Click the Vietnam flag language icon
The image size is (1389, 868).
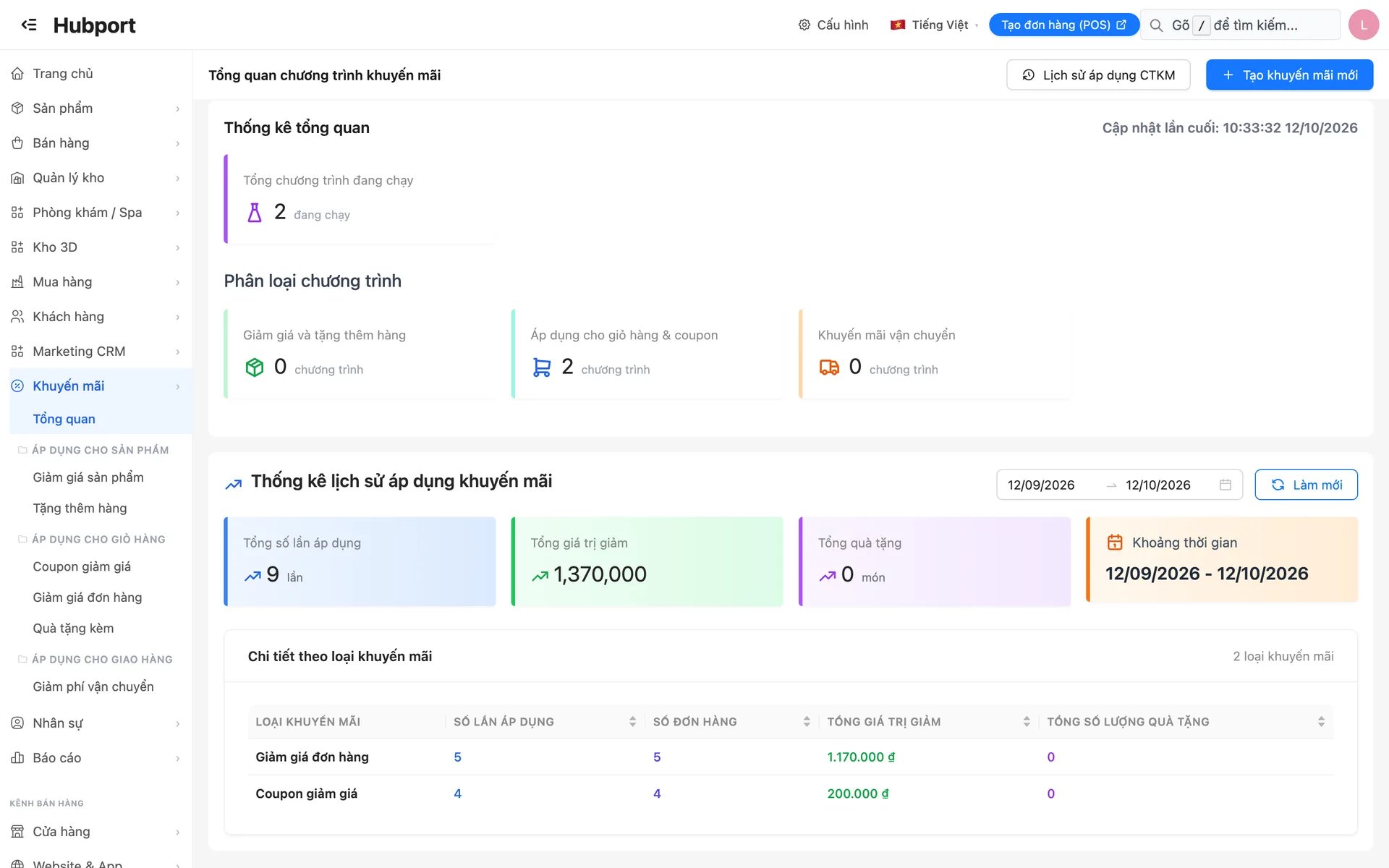coord(898,25)
